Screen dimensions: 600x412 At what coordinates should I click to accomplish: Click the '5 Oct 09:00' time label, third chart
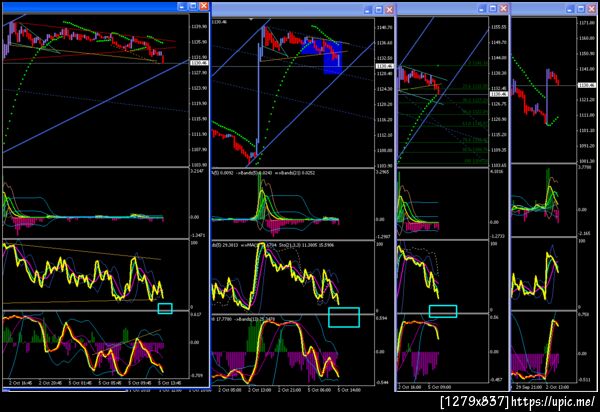(439, 387)
